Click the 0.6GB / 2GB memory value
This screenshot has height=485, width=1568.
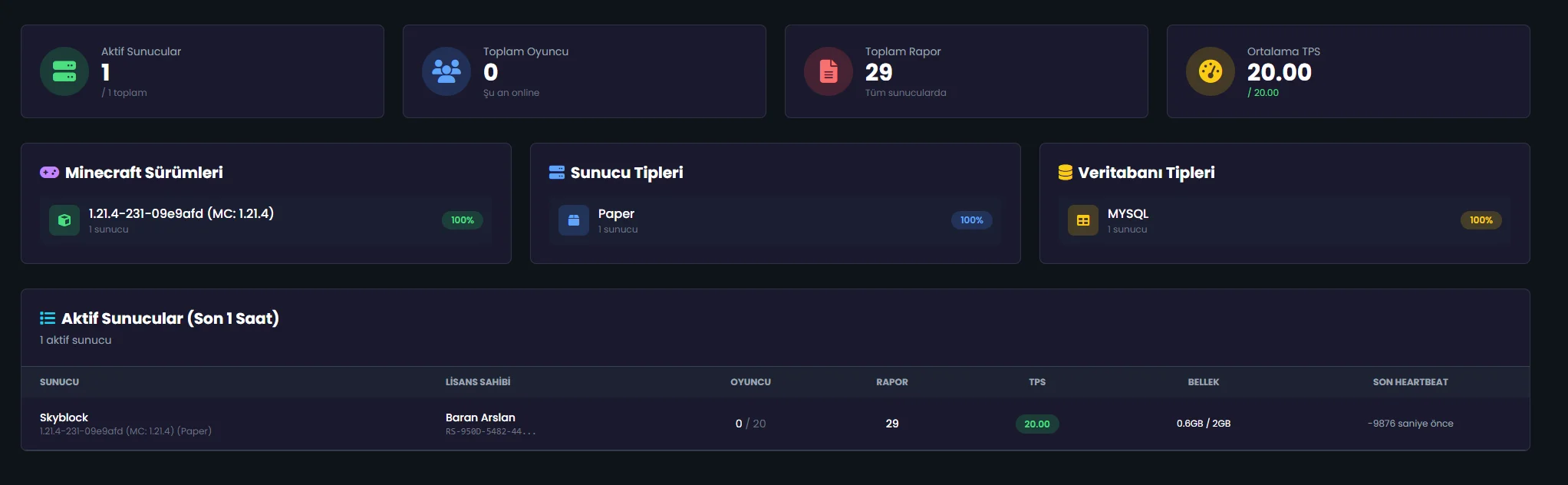tap(1204, 424)
